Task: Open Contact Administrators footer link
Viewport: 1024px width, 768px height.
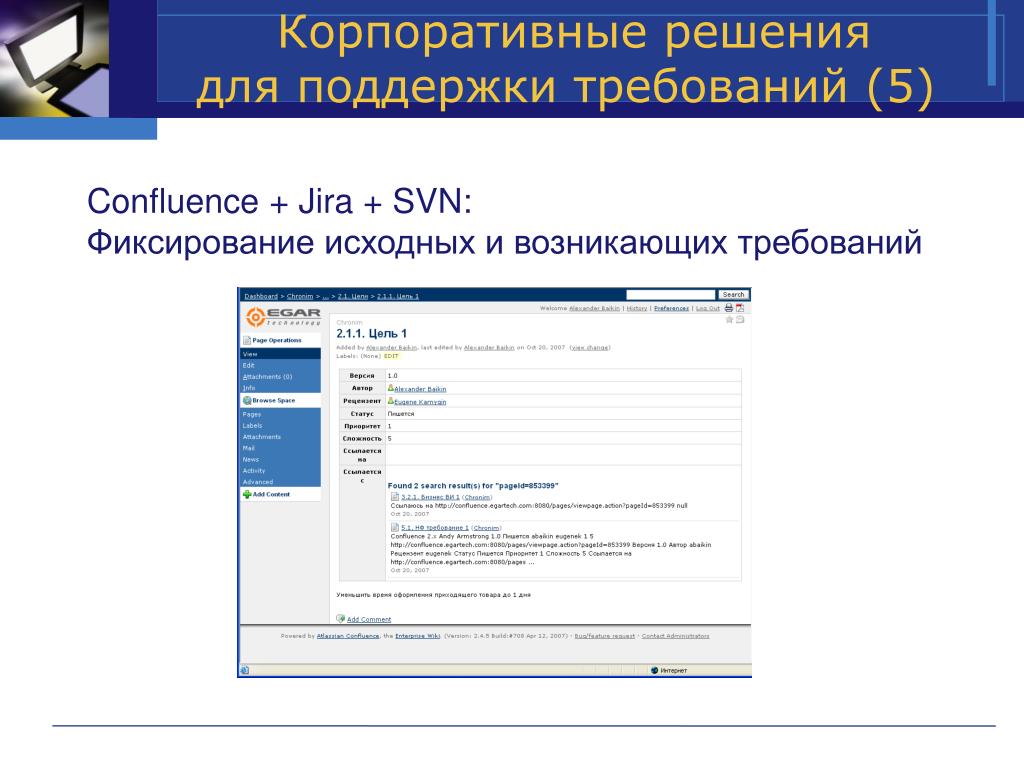Action: 675,636
